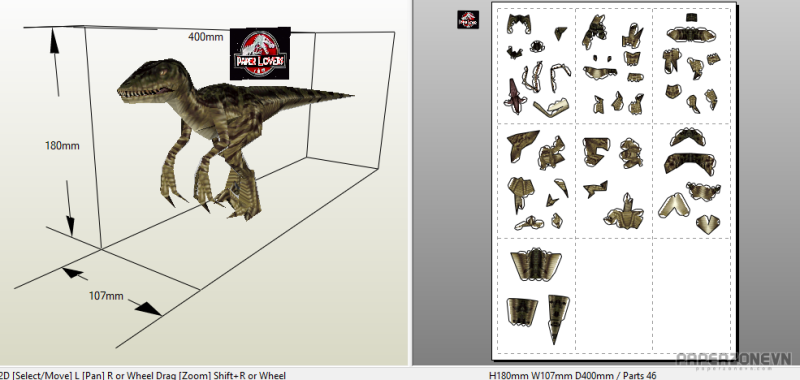
Task: Select the 400mm depth dimension label
Action: point(206,37)
